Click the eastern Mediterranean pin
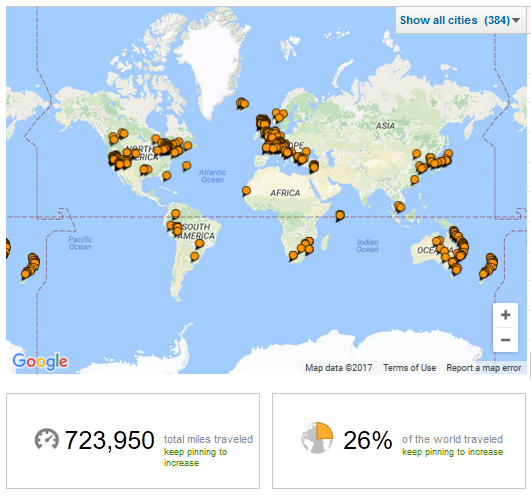Viewport: 531px width, 497px height. pos(314,166)
